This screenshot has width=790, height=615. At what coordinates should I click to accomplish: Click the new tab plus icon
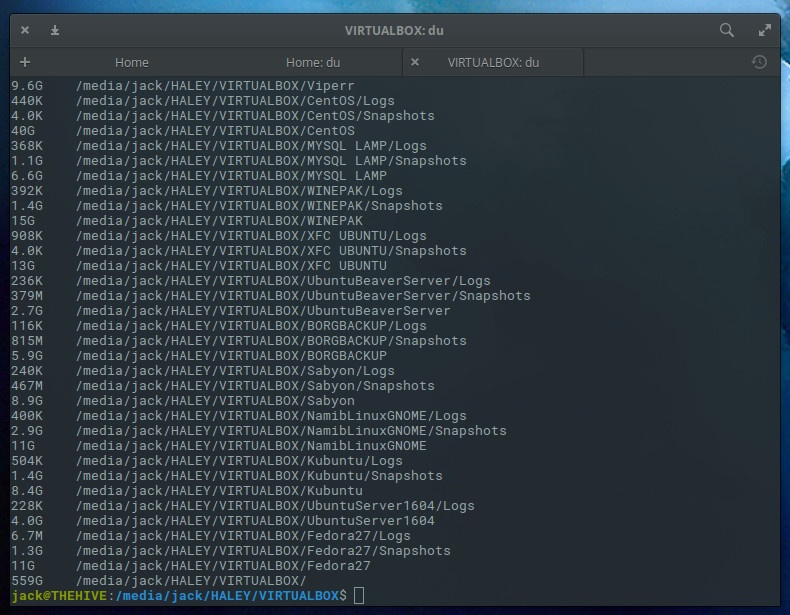[25, 62]
